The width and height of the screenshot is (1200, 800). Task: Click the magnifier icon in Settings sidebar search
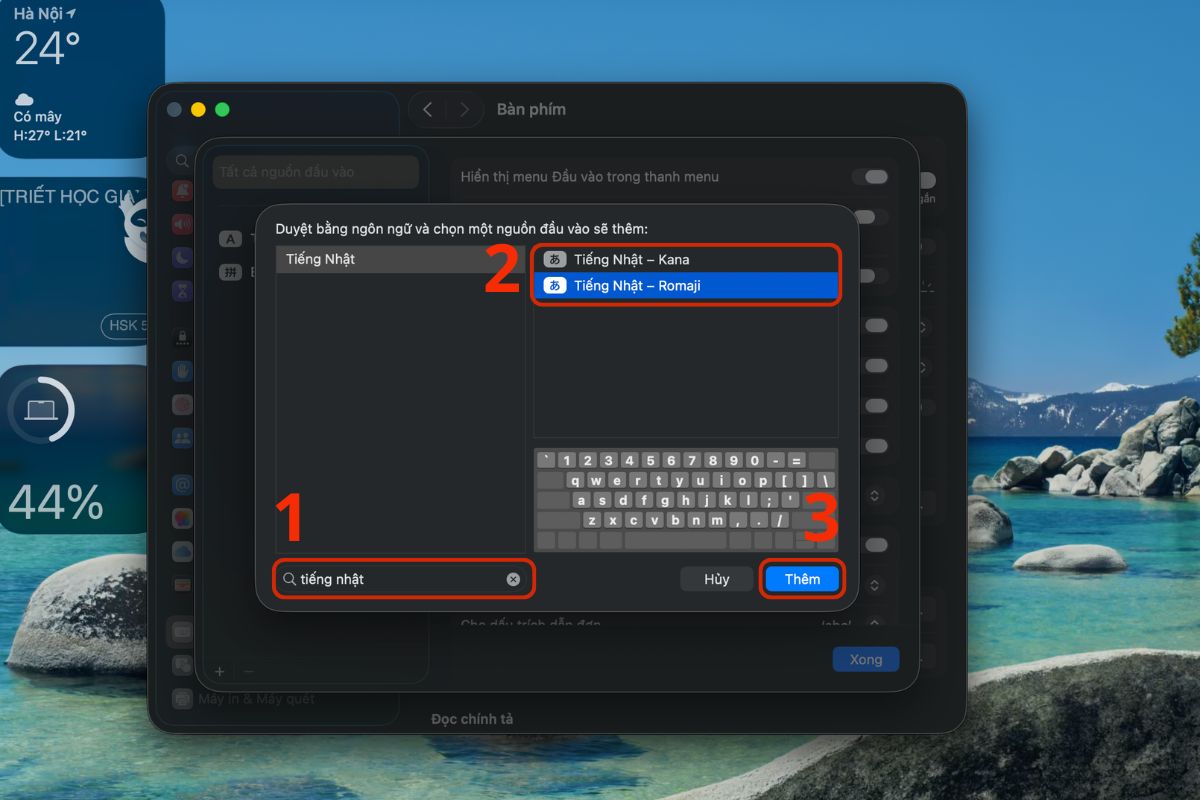point(181,160)
